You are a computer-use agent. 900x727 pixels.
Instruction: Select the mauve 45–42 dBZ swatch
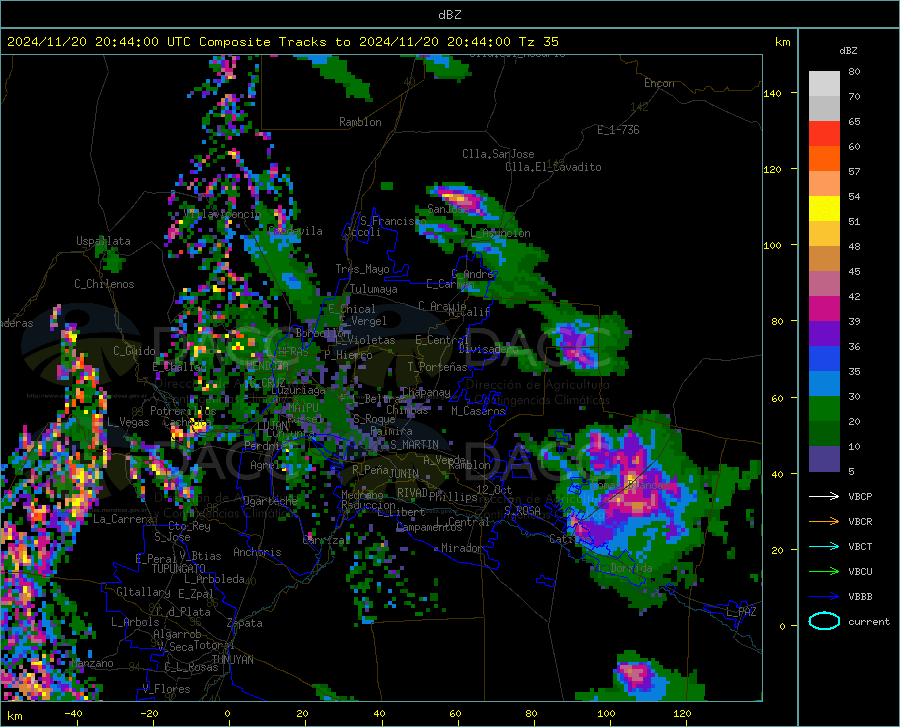click(824, 283)
